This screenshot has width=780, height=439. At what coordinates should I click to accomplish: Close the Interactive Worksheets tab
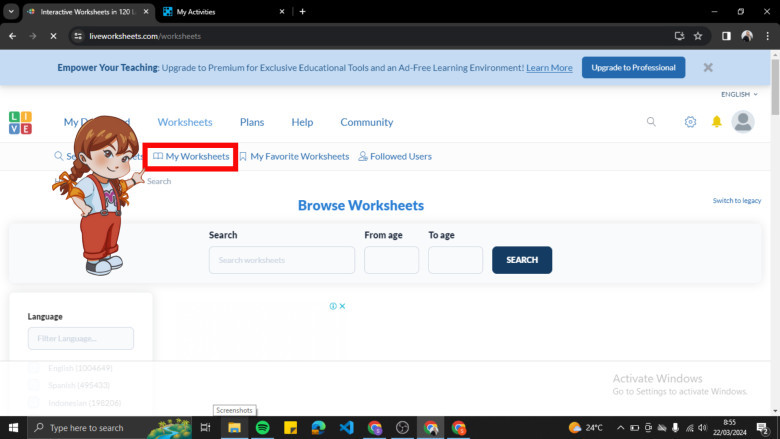[146, 11]
